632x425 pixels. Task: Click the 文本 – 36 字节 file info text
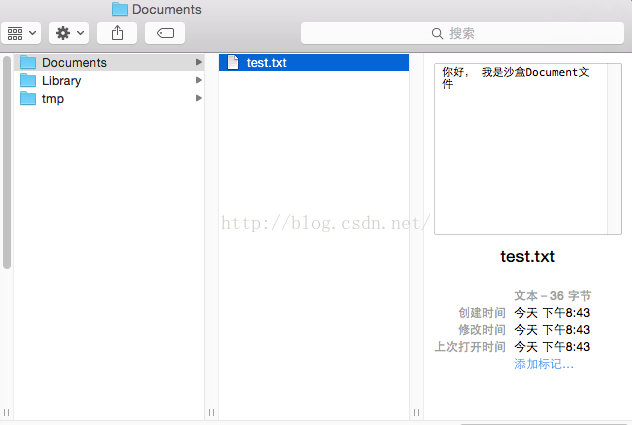click(552, 296)
